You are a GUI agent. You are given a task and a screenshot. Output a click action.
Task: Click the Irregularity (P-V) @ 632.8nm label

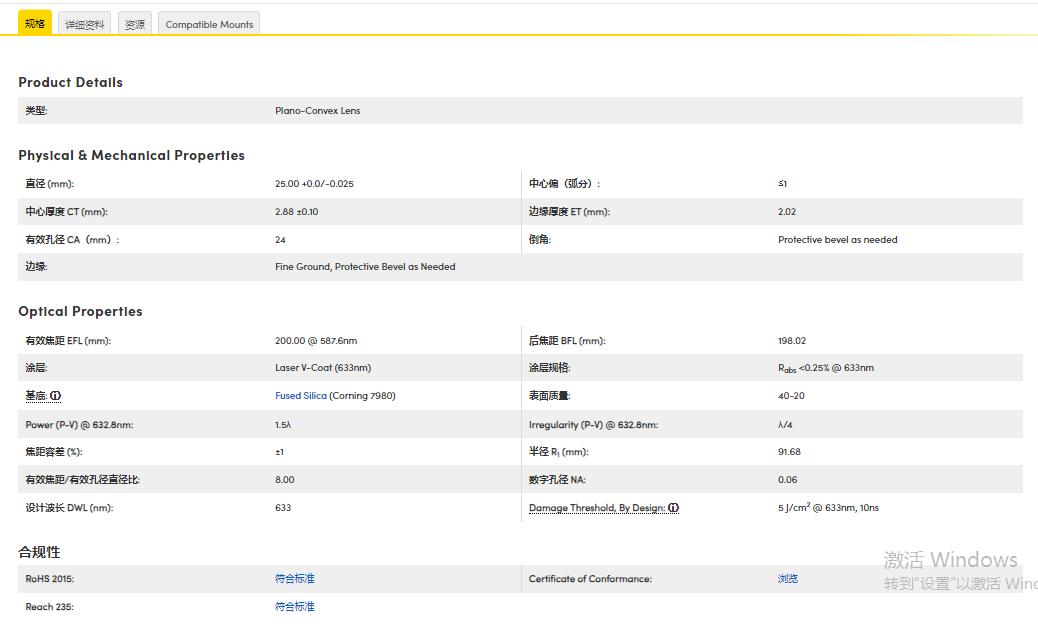point(593,425)
